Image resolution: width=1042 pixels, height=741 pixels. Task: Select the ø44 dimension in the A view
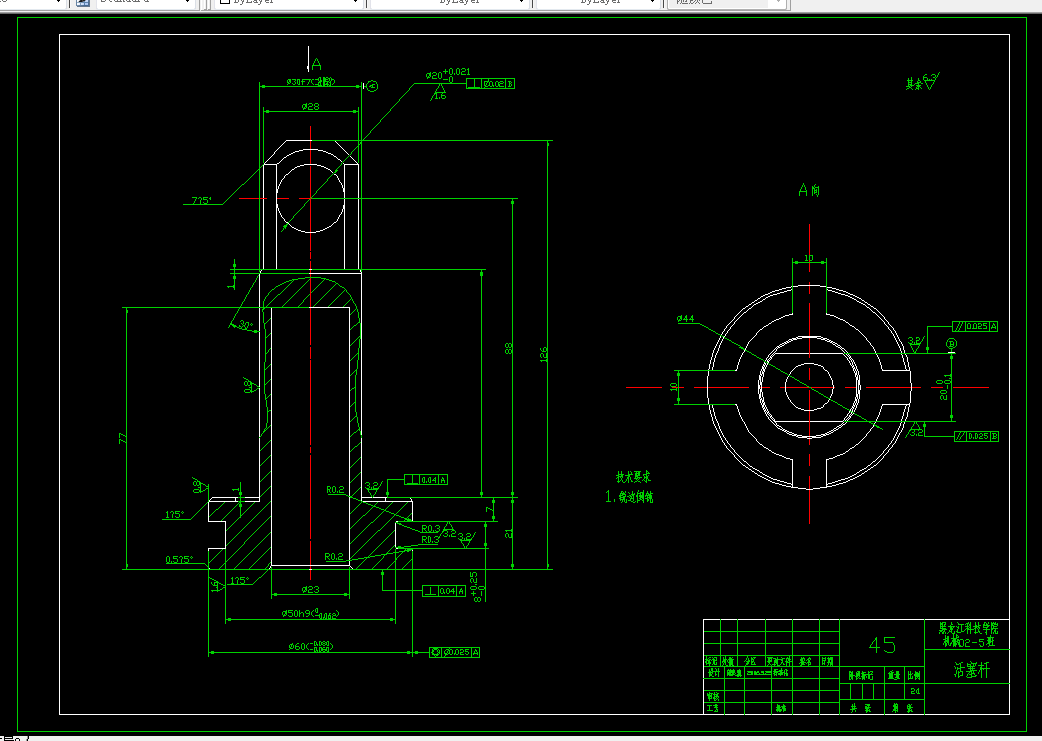(x=685, y=319)
